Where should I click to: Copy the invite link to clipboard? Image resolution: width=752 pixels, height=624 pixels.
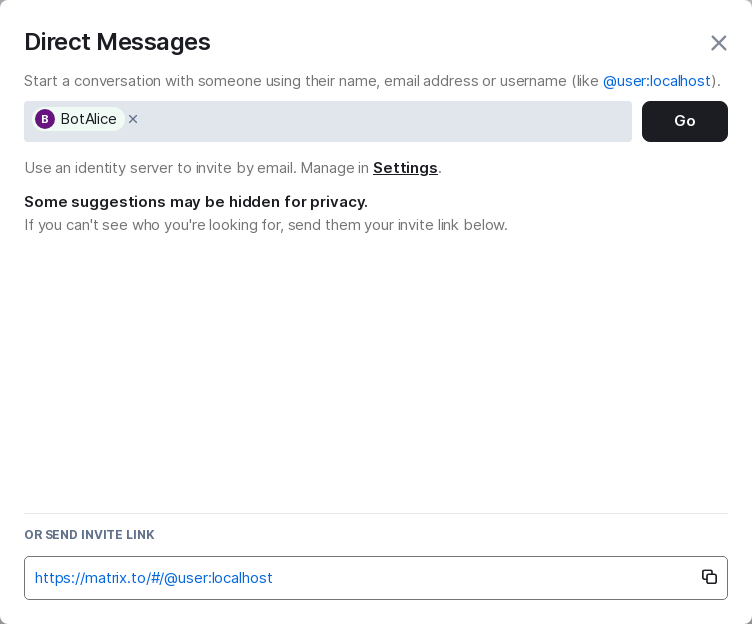[x=709, y=577]
